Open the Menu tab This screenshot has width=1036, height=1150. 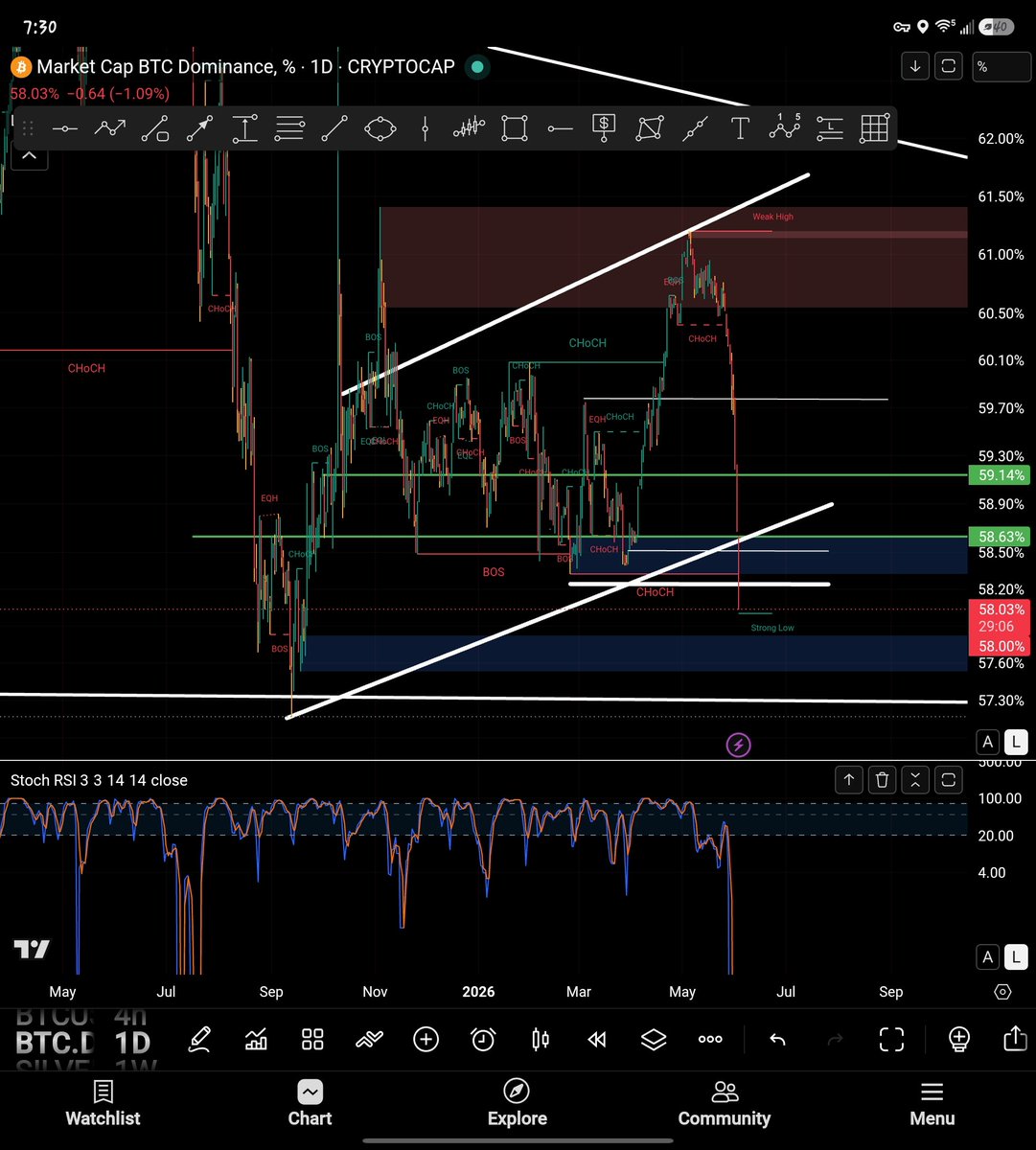coord(932,1103)
